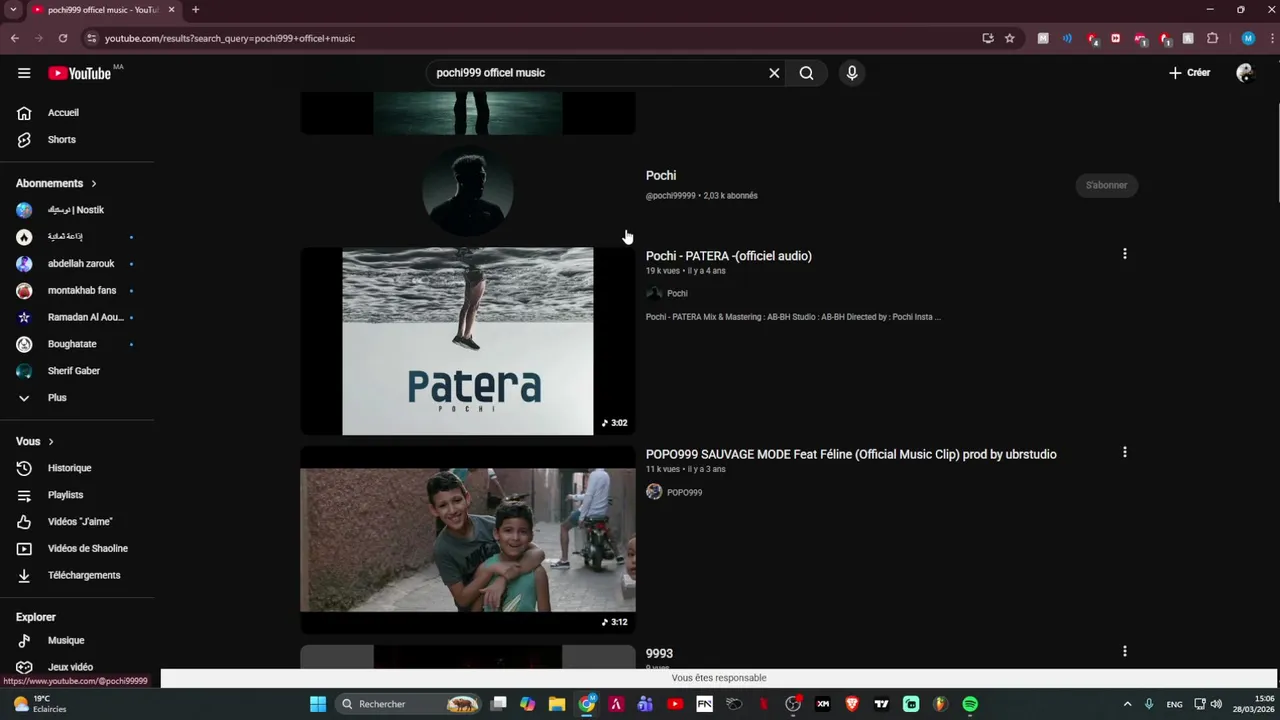Click the browser back arrow
Image resolution: width=1280 pixels, height=720 pixels.
pyautogui.click(x=15, y=38)
